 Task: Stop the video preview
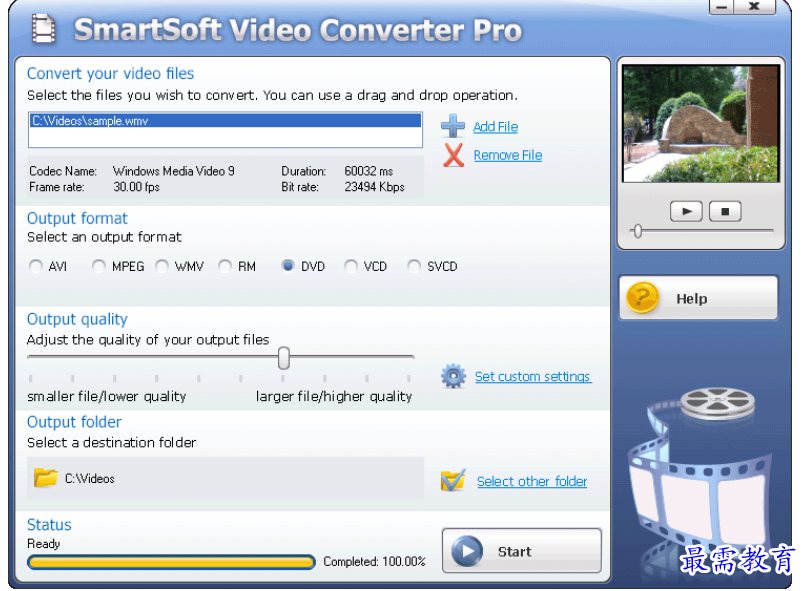(725, 211)
